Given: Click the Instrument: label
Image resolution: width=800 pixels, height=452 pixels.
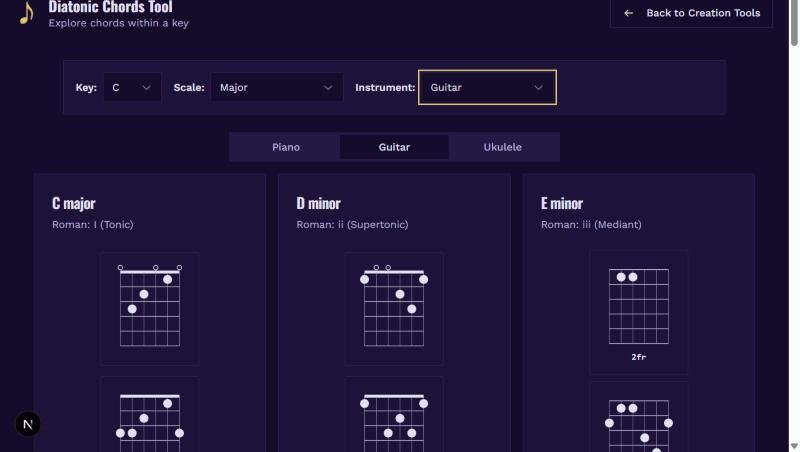Looking at the screenshot, I should pos(385,88).
